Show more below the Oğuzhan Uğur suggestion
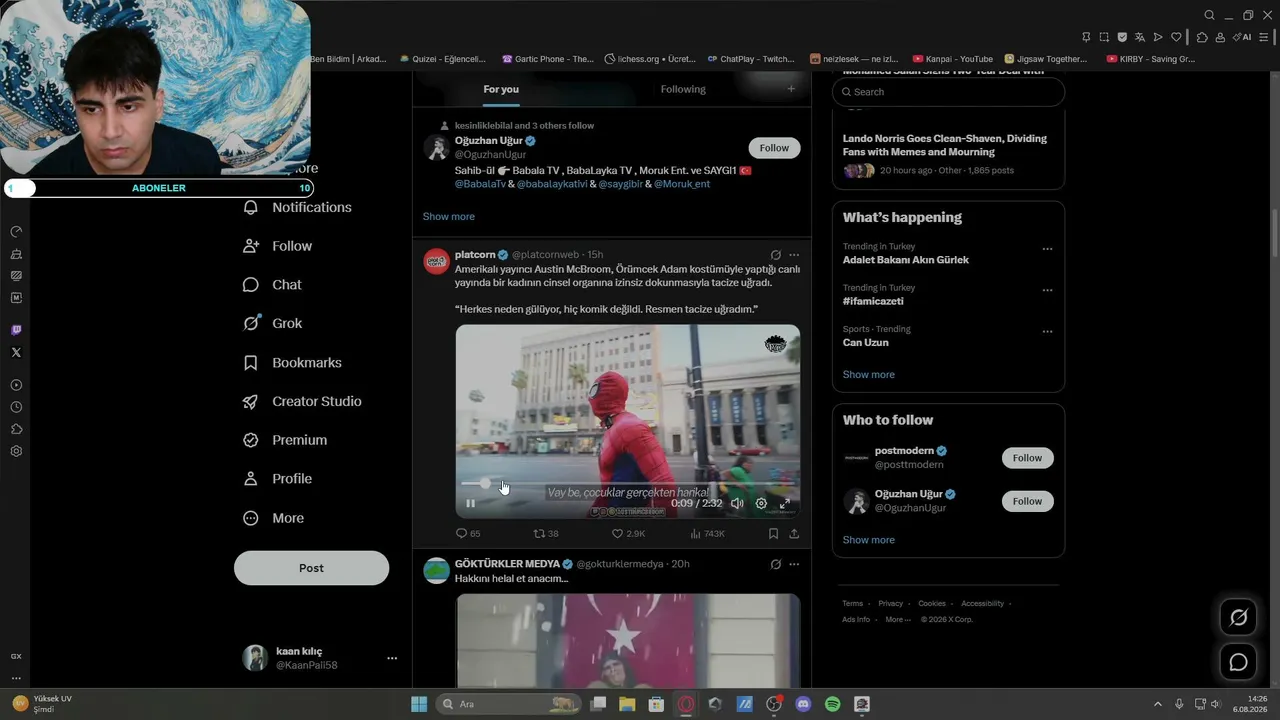The width and height of the screenshot is (1280, 720). (x=449, y=216)
